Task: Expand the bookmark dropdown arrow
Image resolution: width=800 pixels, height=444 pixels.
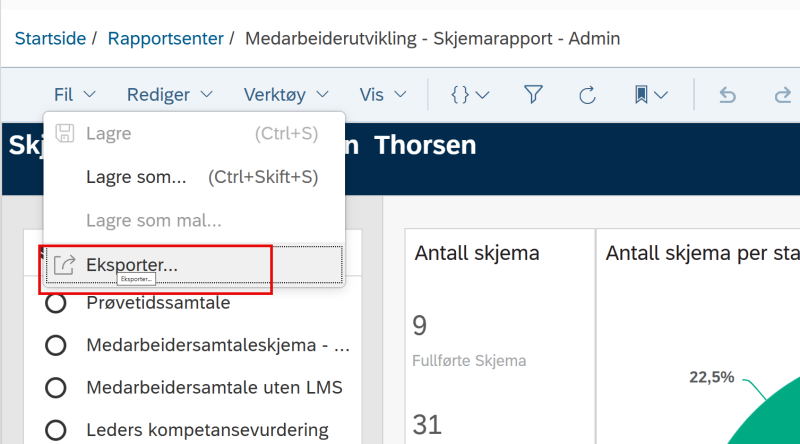Action: click(x=661, y=95)
